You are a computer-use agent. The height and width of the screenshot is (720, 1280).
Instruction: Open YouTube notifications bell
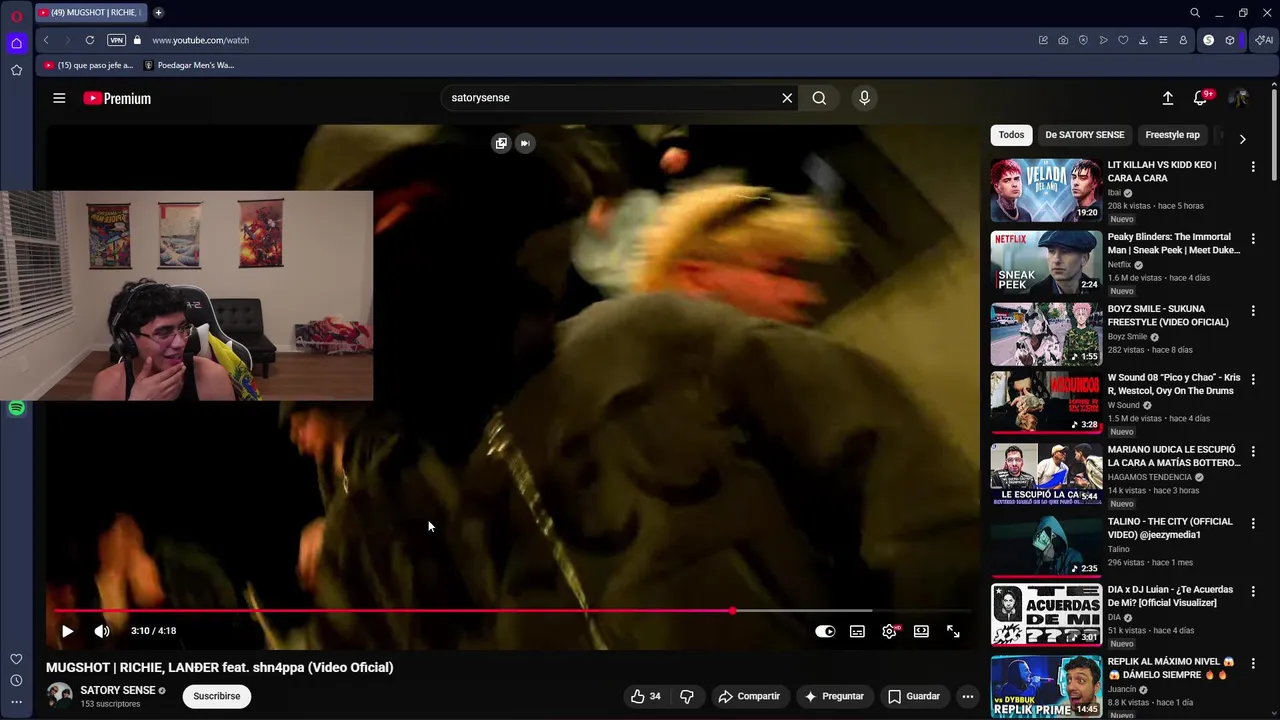[1201, 98]
